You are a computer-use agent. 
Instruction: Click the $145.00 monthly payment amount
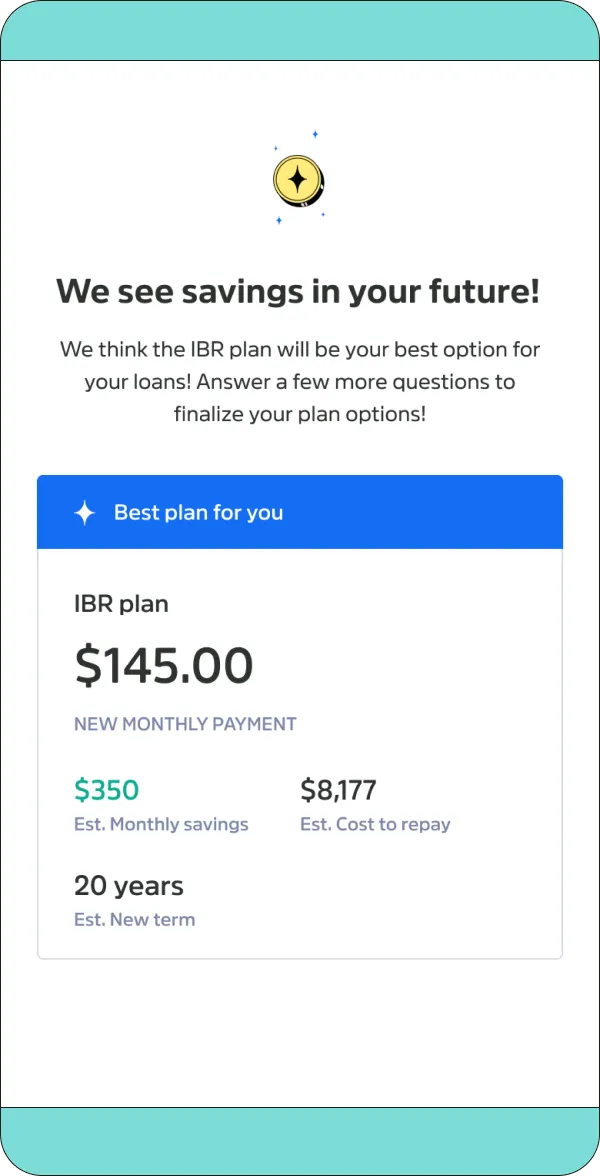pos(164,666)
